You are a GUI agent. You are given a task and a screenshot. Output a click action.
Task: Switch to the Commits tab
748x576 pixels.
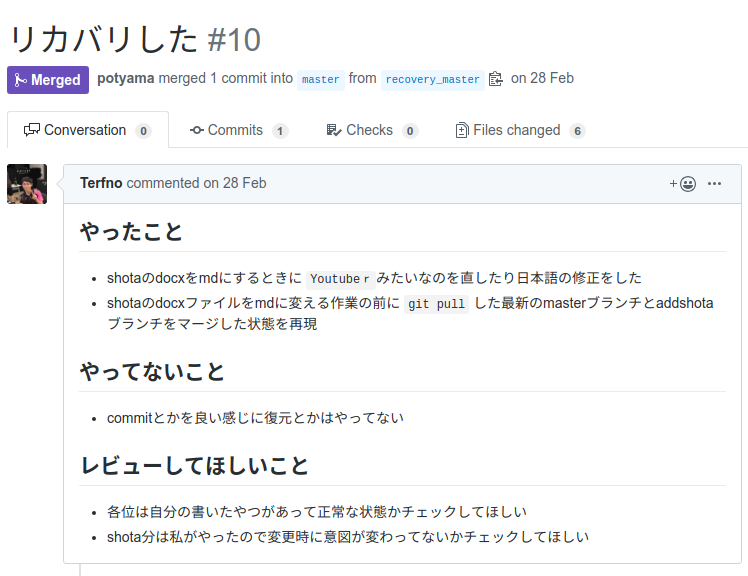pyautogui.click(x=239, y=130)
